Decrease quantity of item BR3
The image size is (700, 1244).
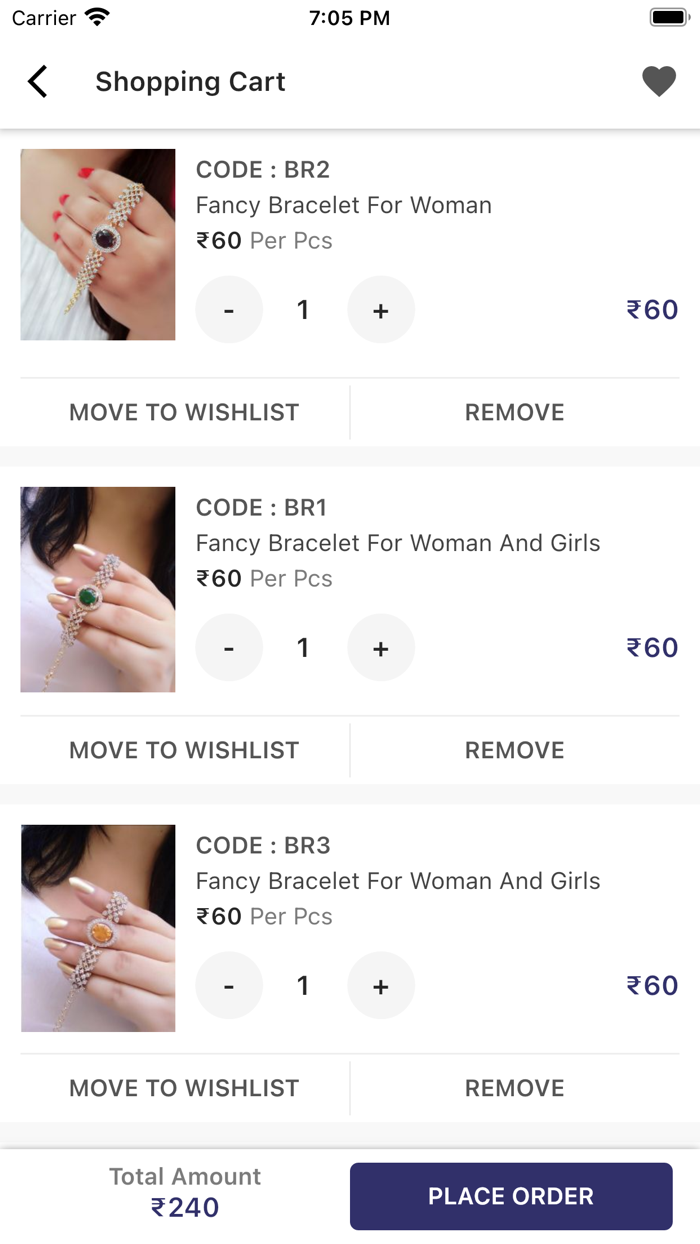click(x=229, y=985)
